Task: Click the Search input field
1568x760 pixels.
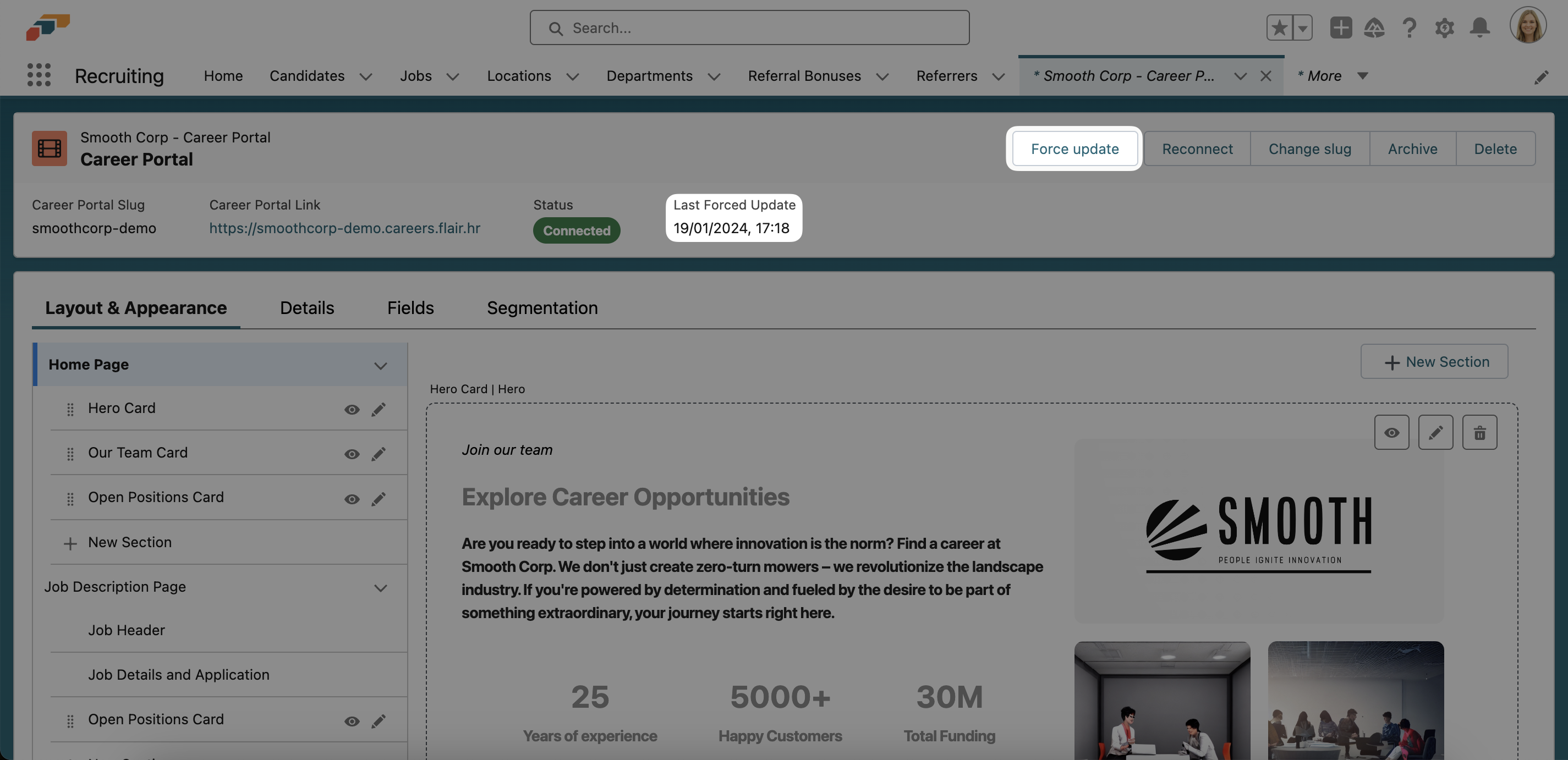Action: click(749, 27)
